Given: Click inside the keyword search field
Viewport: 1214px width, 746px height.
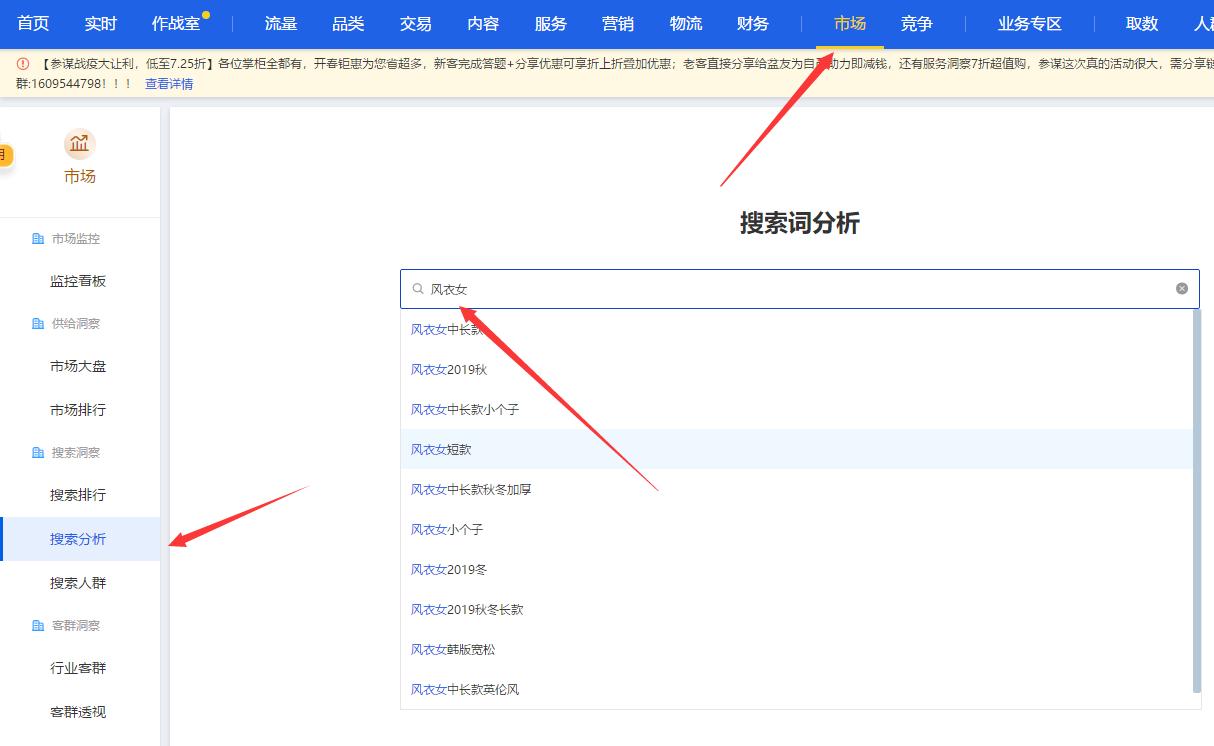Looking at the screenshot, I should point(700,289).
